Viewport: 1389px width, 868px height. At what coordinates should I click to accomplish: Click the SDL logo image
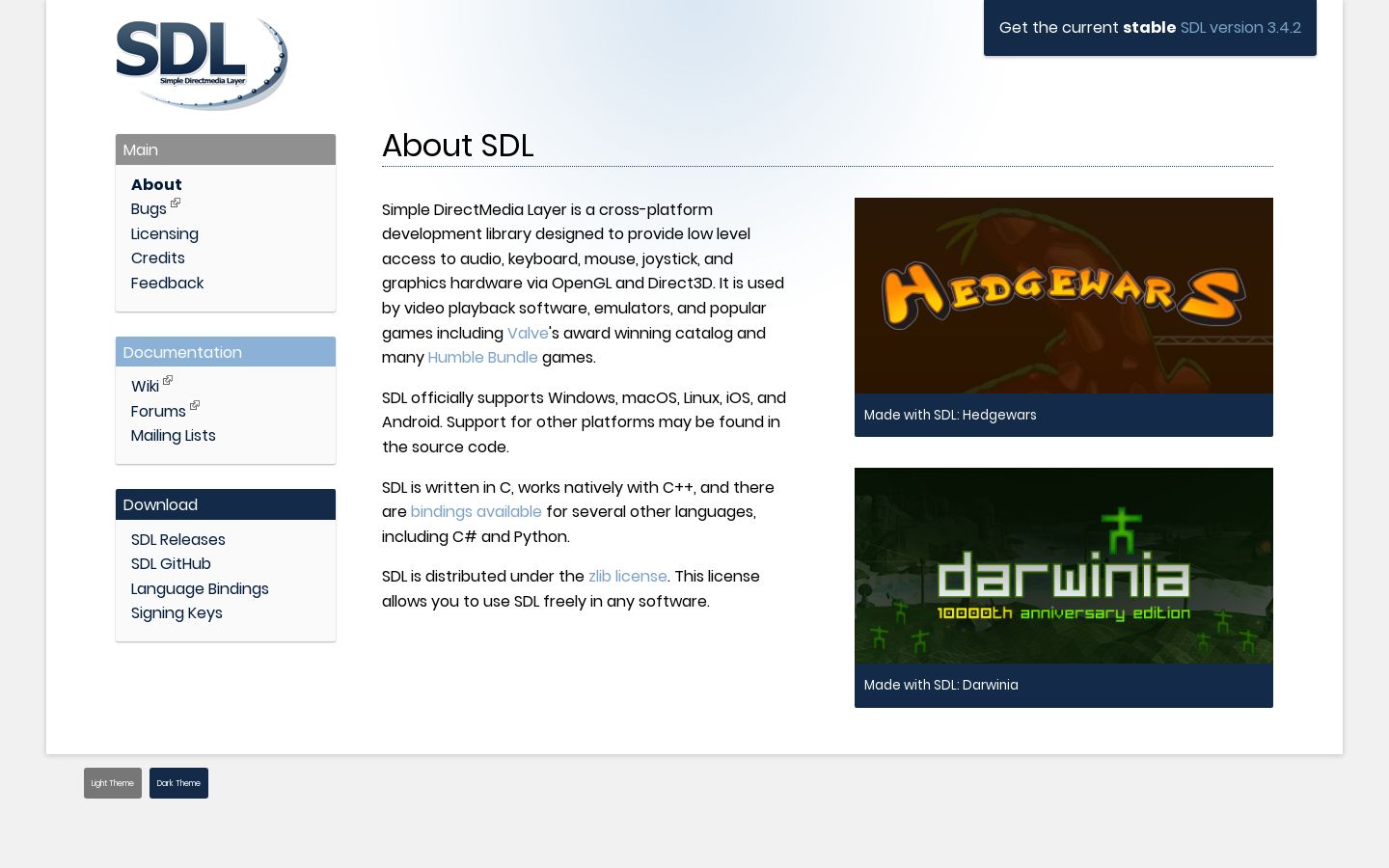[202, 65]
